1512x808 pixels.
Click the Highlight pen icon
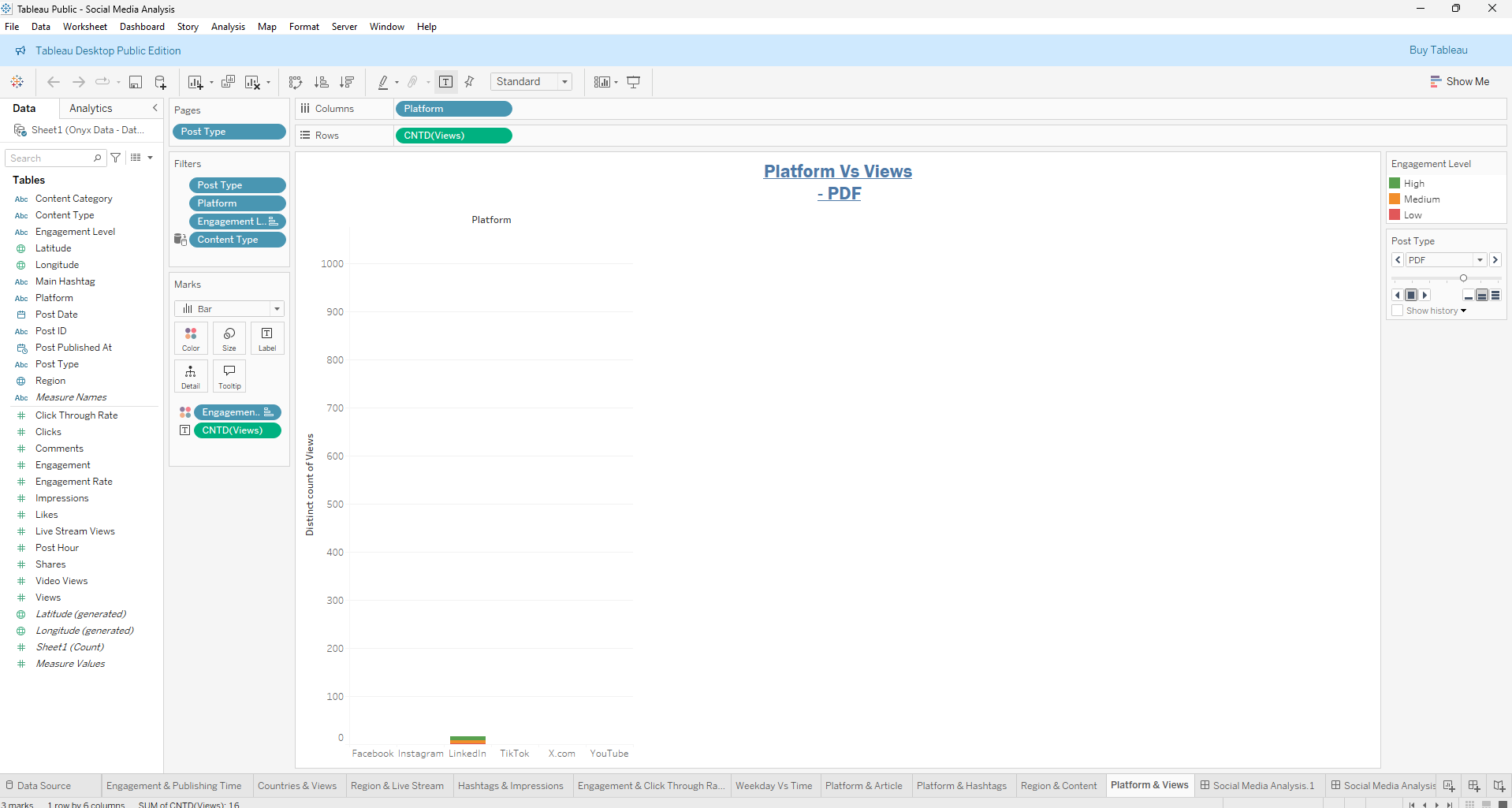click(383, 82)
